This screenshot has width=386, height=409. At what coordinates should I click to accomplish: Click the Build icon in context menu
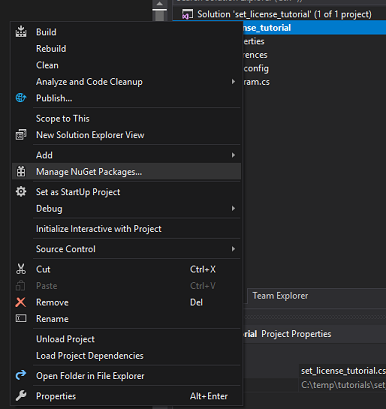point(21,32)
